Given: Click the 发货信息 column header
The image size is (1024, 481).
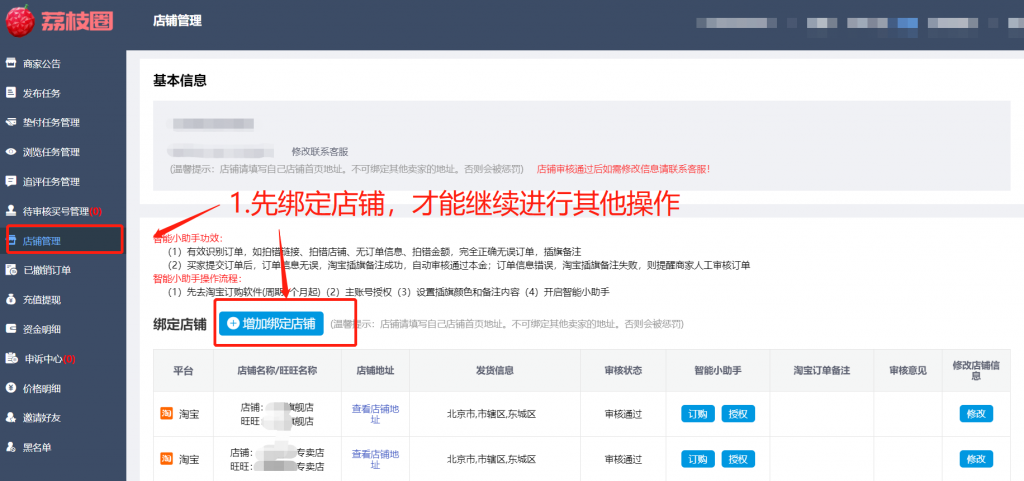Looking at the screenshot, I should 494,370.
